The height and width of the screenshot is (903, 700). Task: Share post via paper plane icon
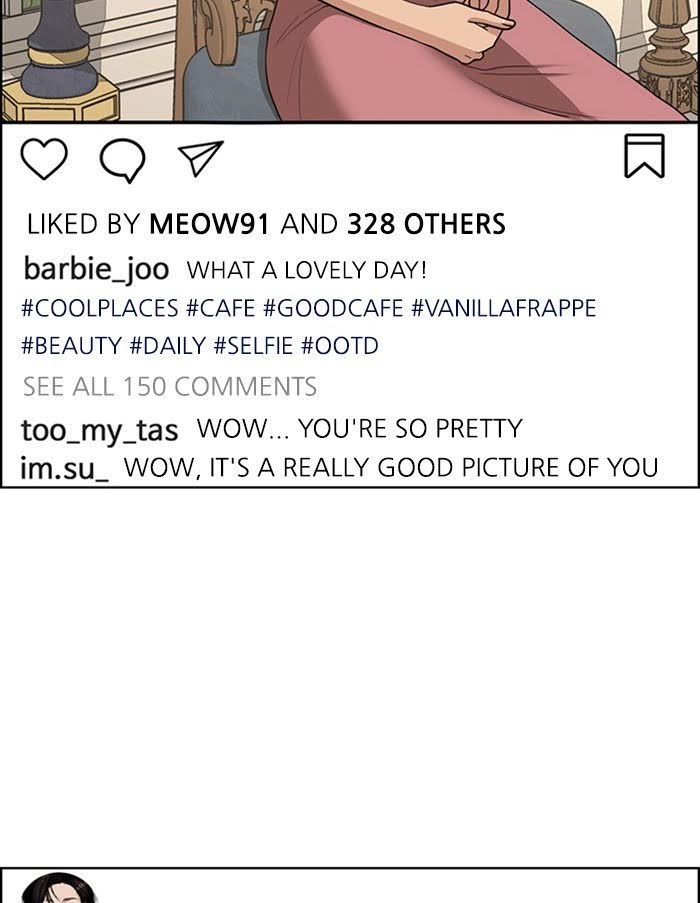[199, 159]
